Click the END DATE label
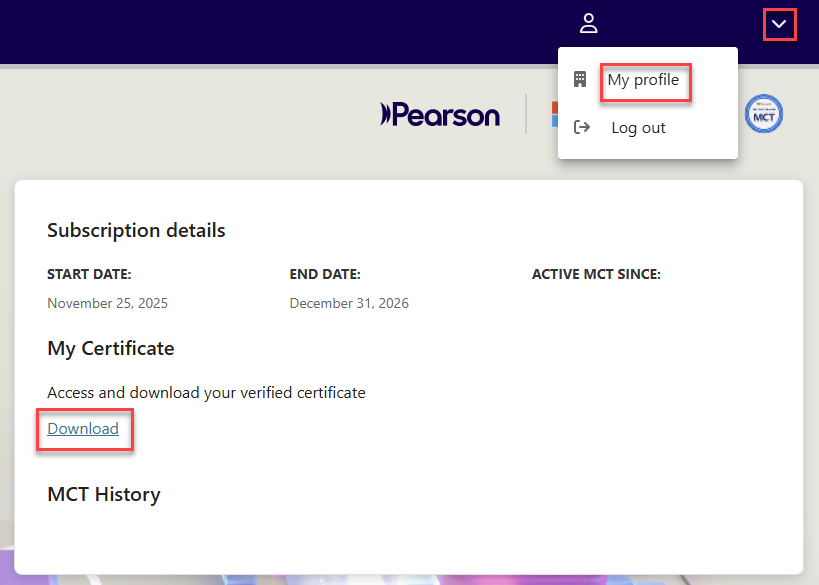Image resolution: width=819 pixels, height=585 pixels. coord(325,274)
